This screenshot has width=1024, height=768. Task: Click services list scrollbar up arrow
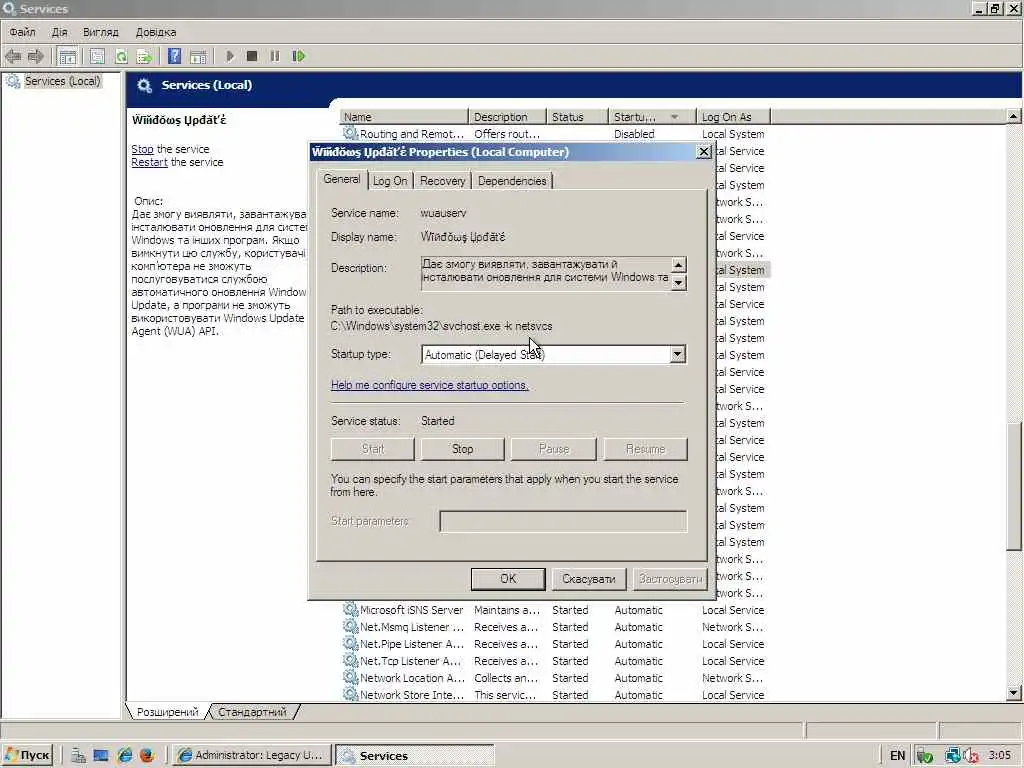(1013, 116)
